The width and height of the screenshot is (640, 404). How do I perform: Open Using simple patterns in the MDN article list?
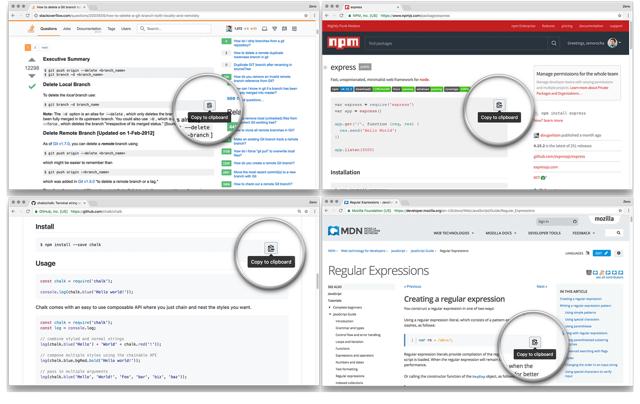coord(580,312)
